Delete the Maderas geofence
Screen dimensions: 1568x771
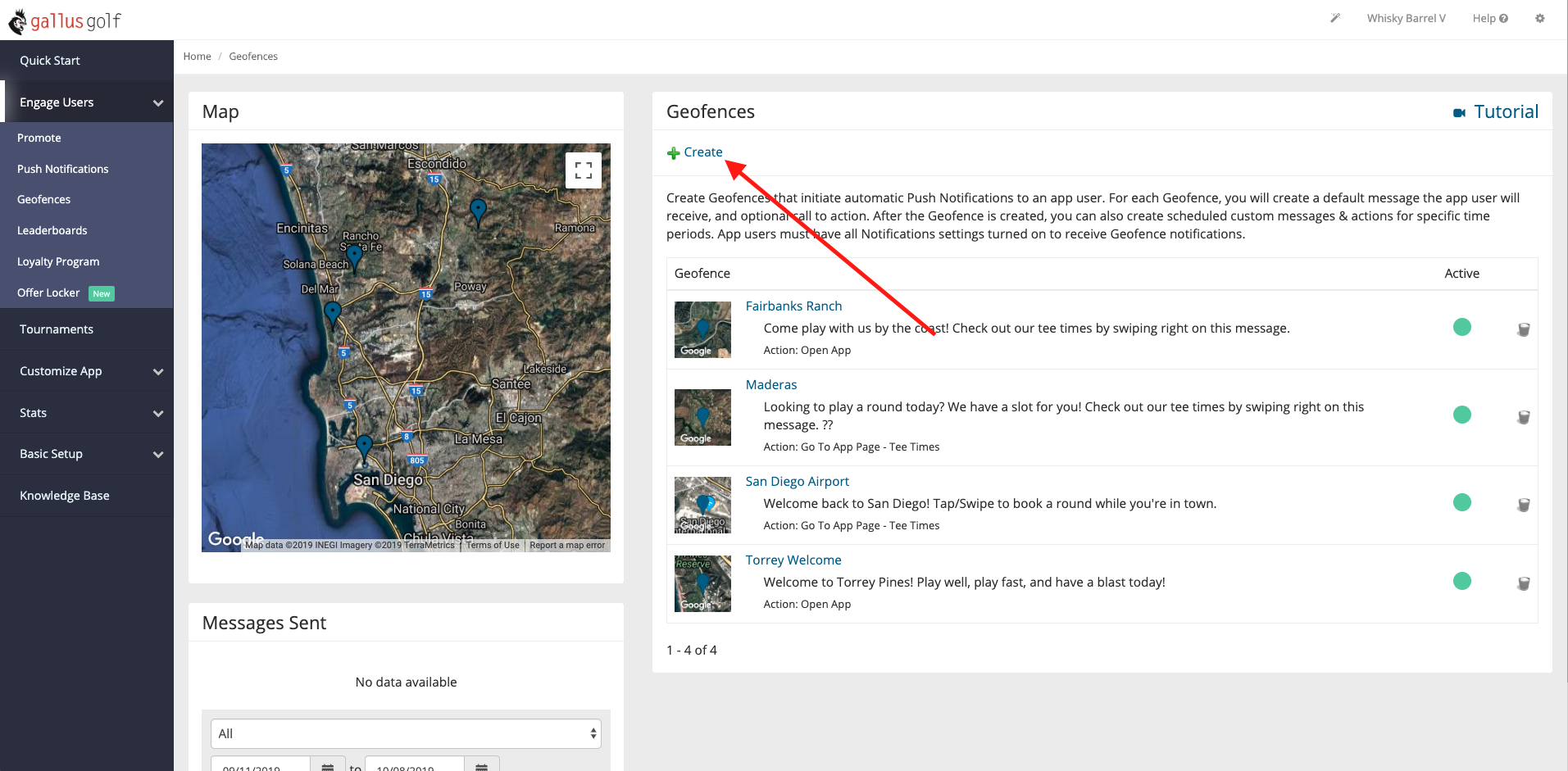[x=1524, y=417]
